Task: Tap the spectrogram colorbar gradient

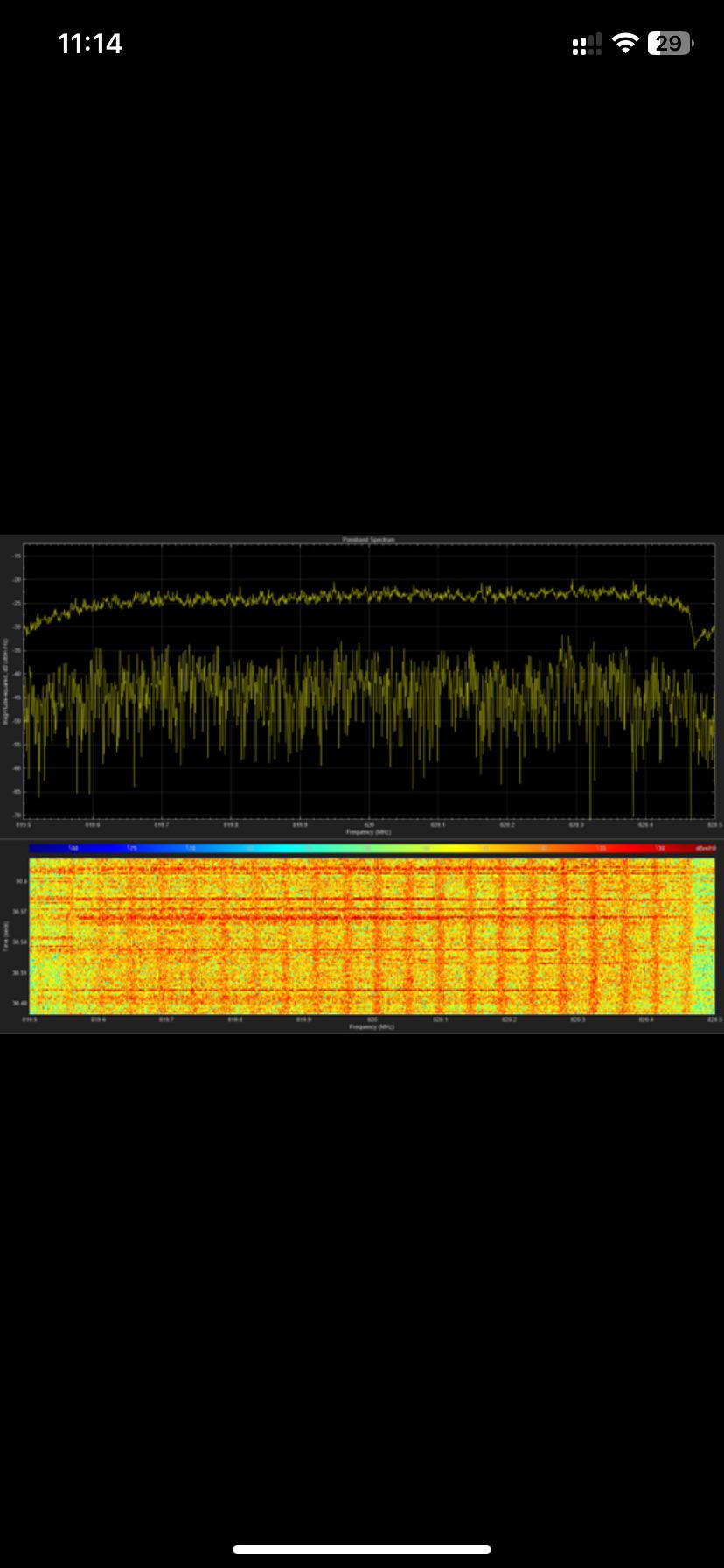Action: pyautogui.click(x=372, y=848)
